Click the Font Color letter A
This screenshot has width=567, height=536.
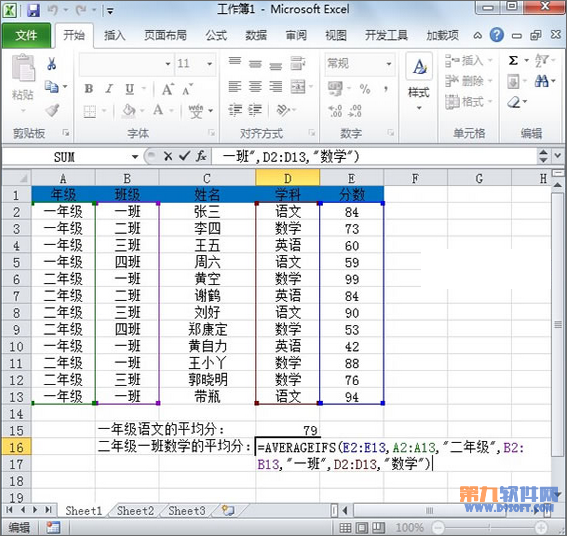click(x=158, y=110)
